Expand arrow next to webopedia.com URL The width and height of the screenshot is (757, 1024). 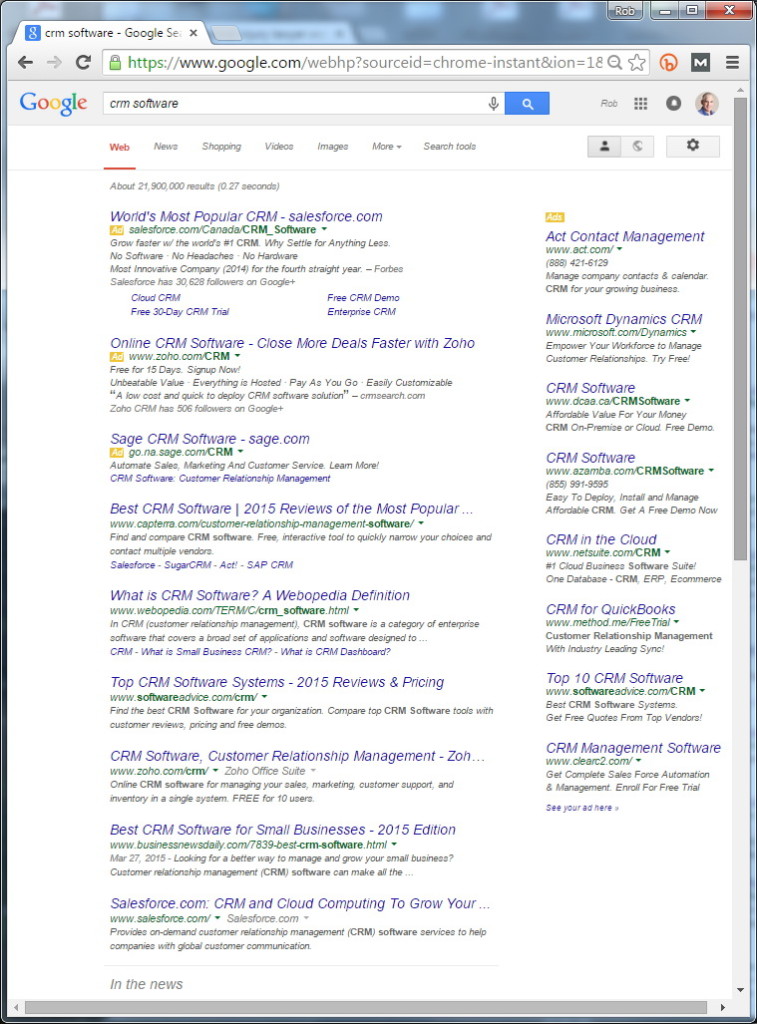pyautogui.click(x=356, y=610)
